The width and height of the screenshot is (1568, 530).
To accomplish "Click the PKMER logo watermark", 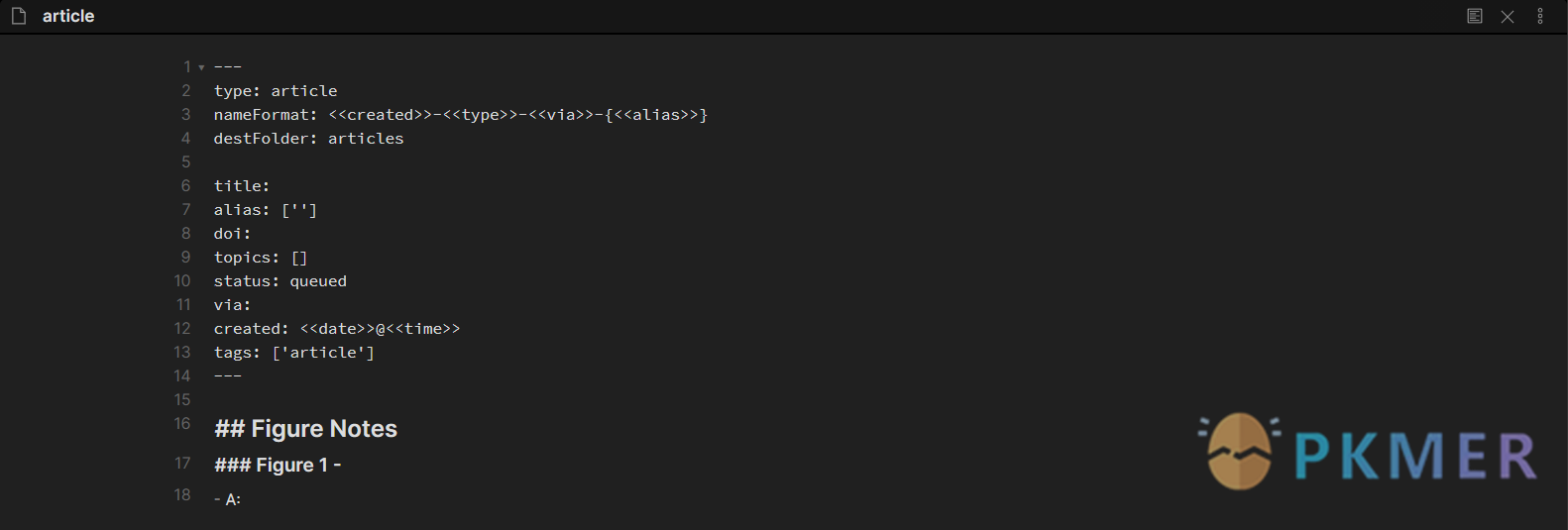I will tap(1368, 452).
